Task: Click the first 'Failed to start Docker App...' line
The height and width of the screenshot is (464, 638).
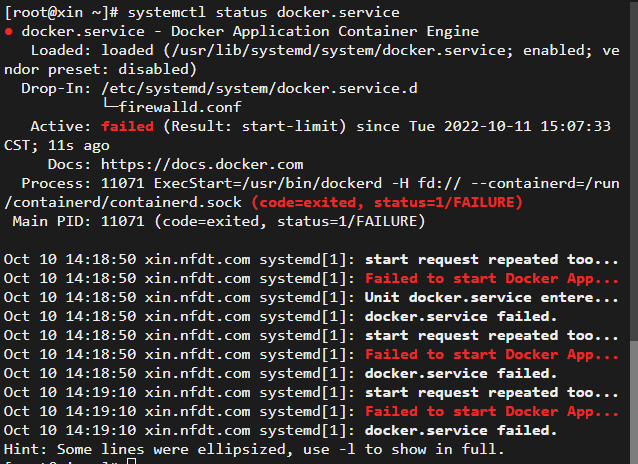Action: [492, 278]
